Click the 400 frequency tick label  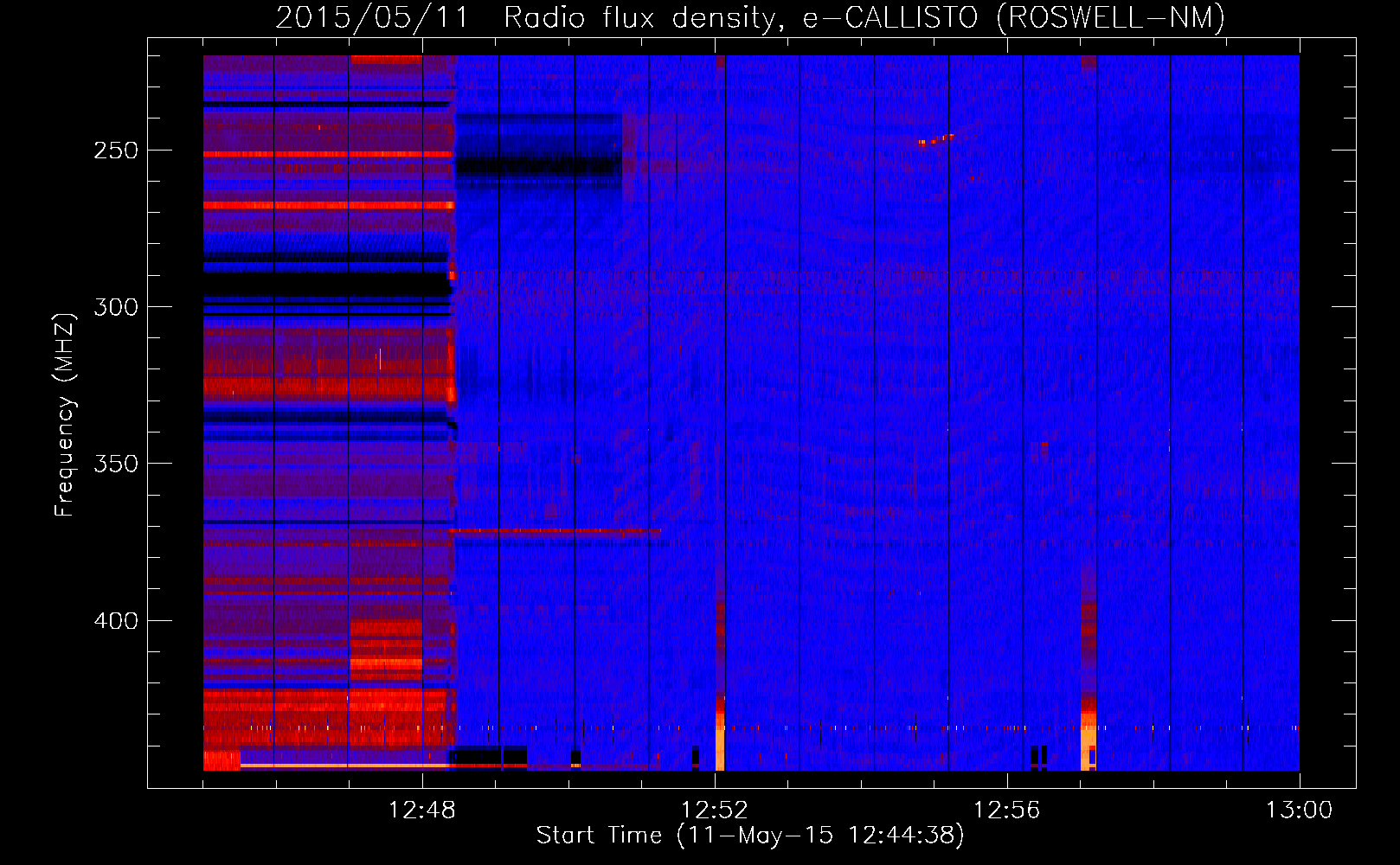(x=116, y=621)
